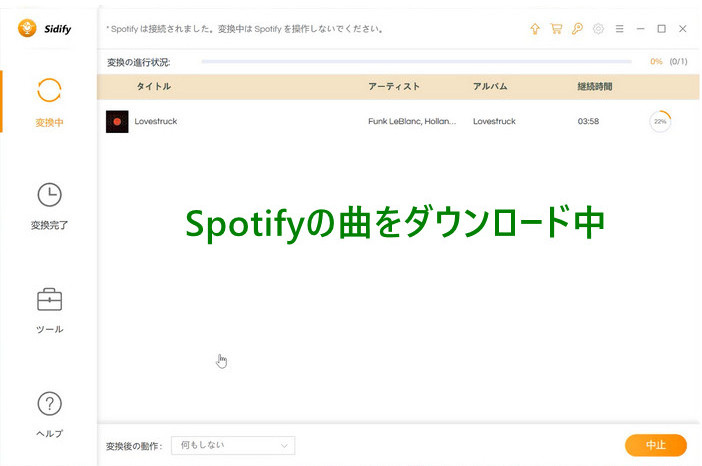Click artist Funk LeBlanc, Hollan...
This screenshot has height=466, width=702.
point(412,121)
